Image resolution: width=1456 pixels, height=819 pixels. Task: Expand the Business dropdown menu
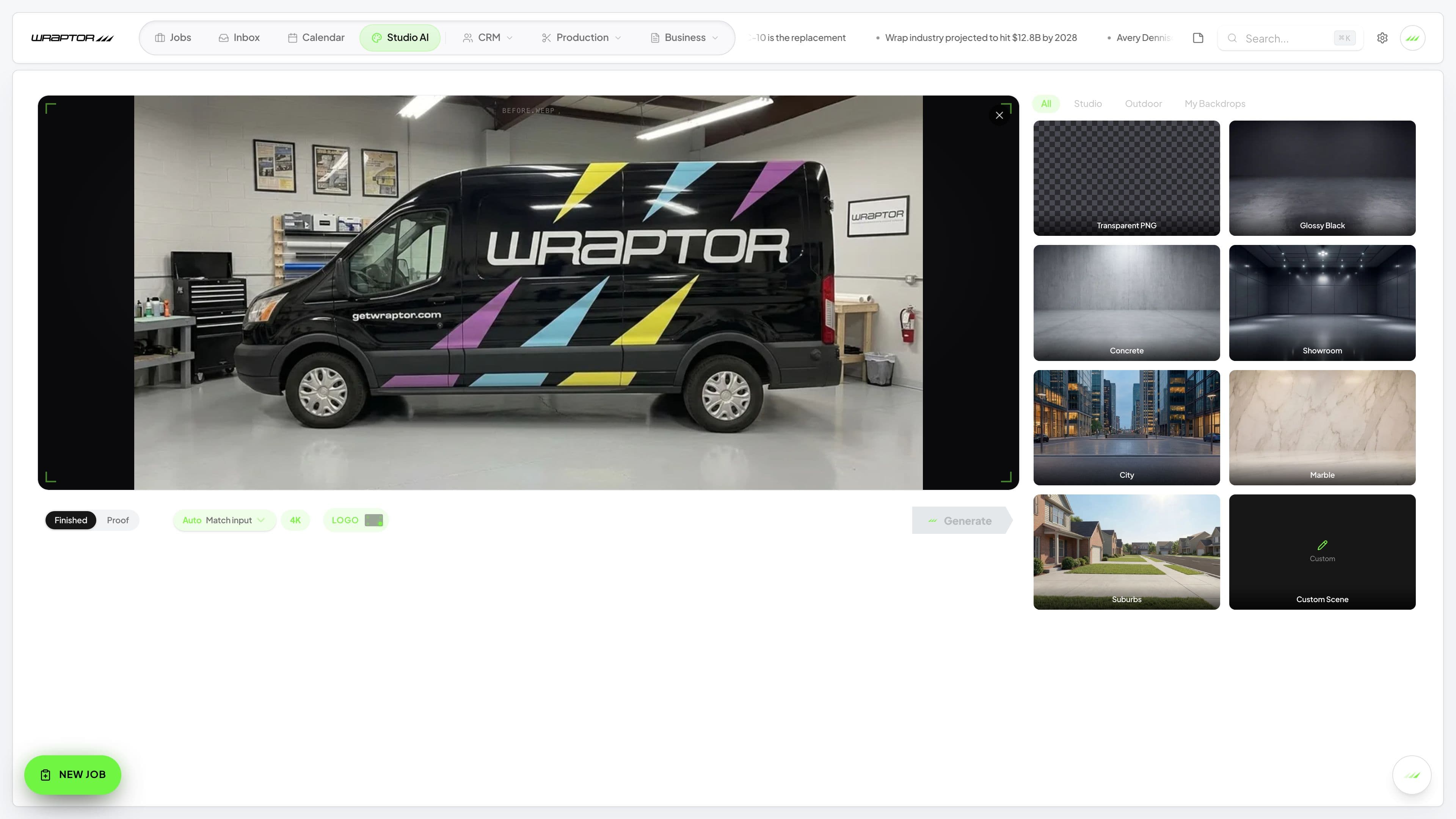tap(684, 38)
